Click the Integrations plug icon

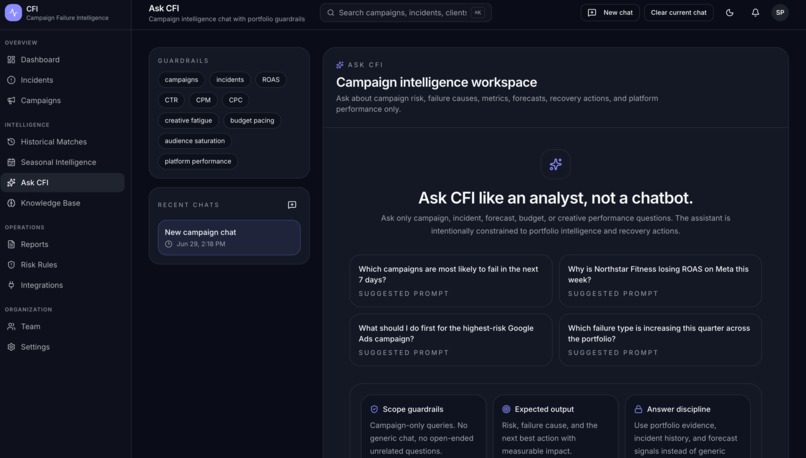pyautogui.click(x=11, y=285)
